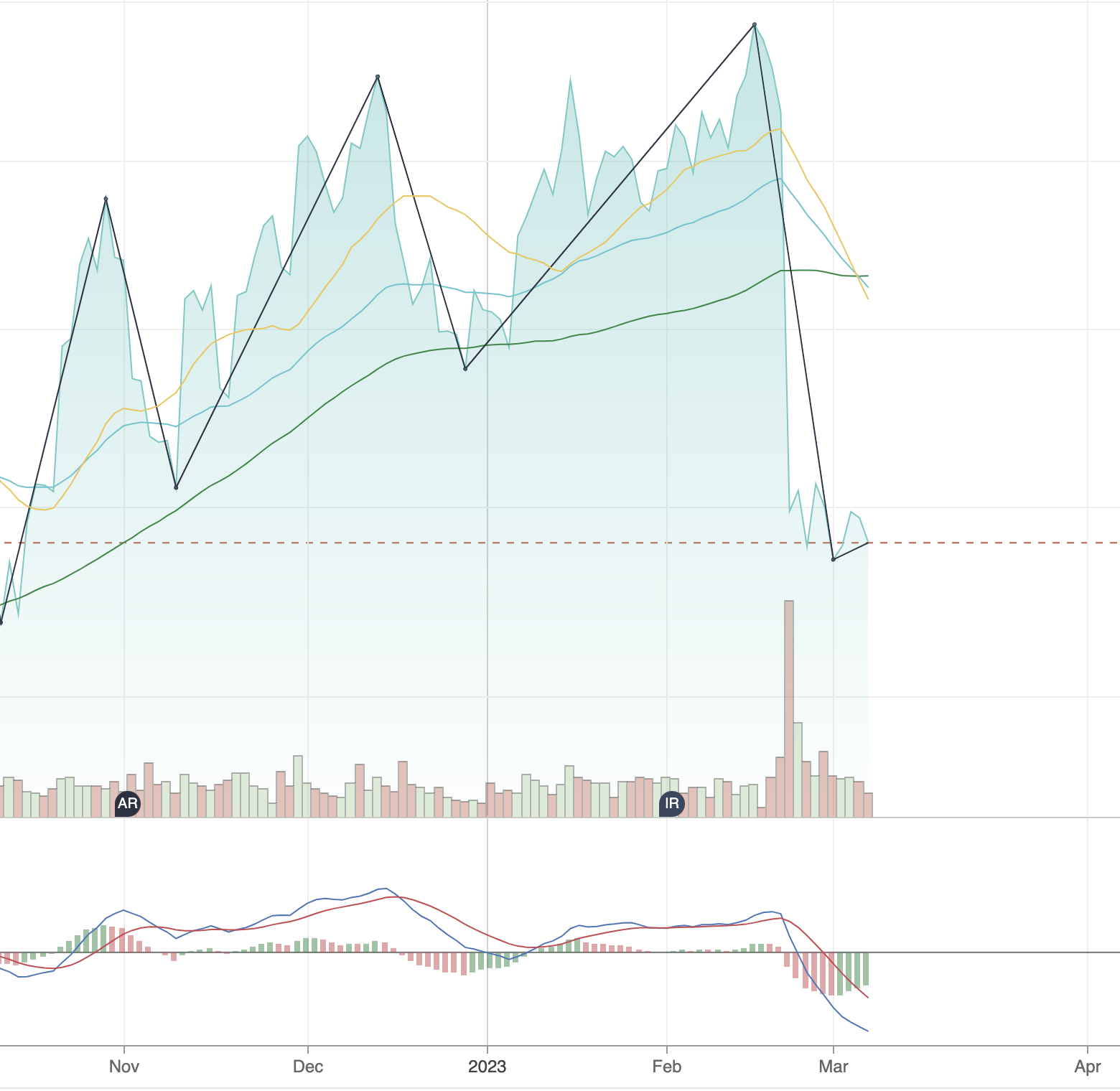Select the December trendline peak point
This screenshot has height=1091, width=1120.
click(378, 76)
